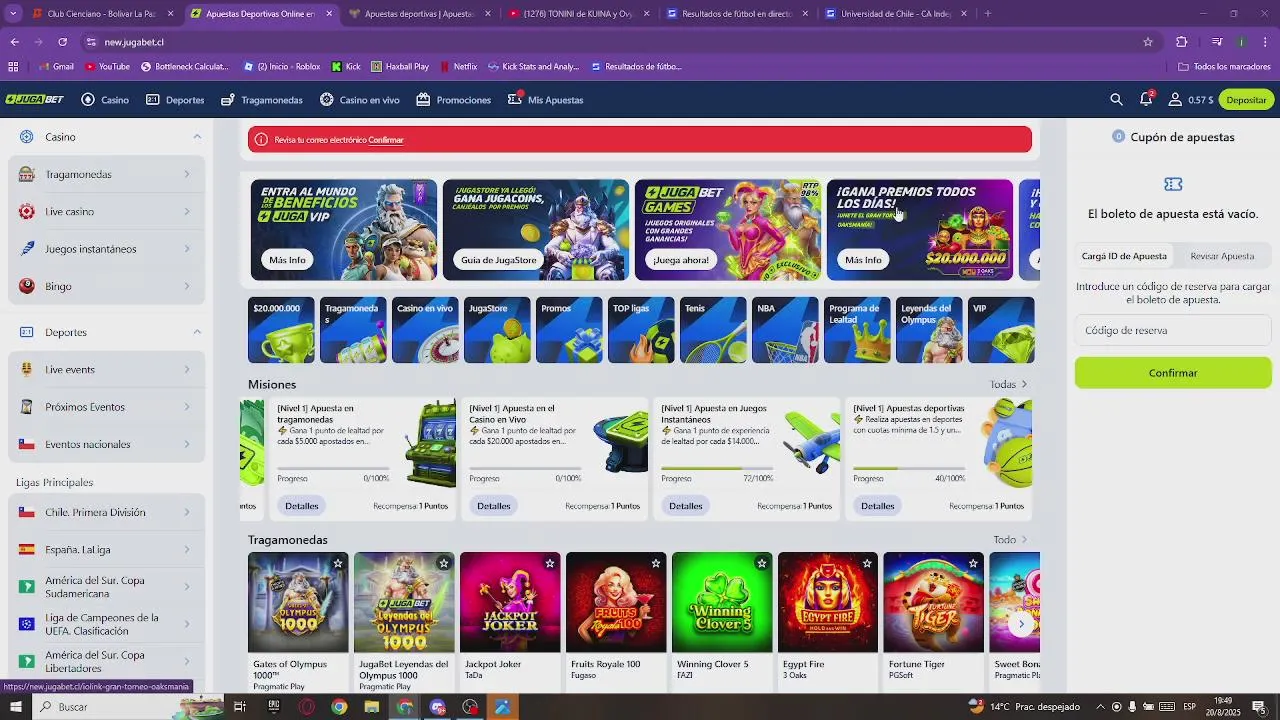Viewport: 1280px width, 720px height.
Task: Open the $20.000.000 category tile
Action: click(281, 330)
